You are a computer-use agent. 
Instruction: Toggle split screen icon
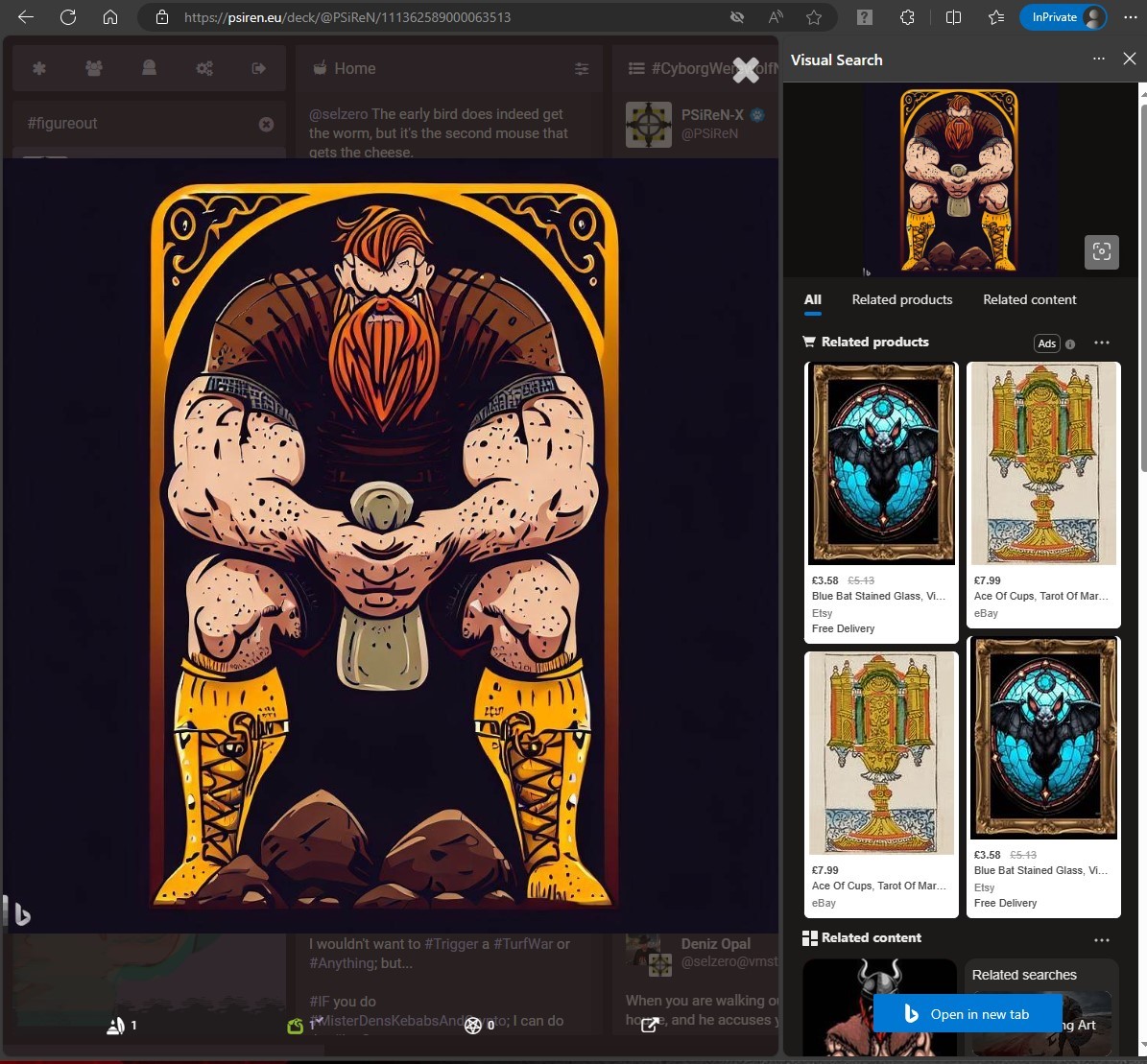[x=953, y=17]
